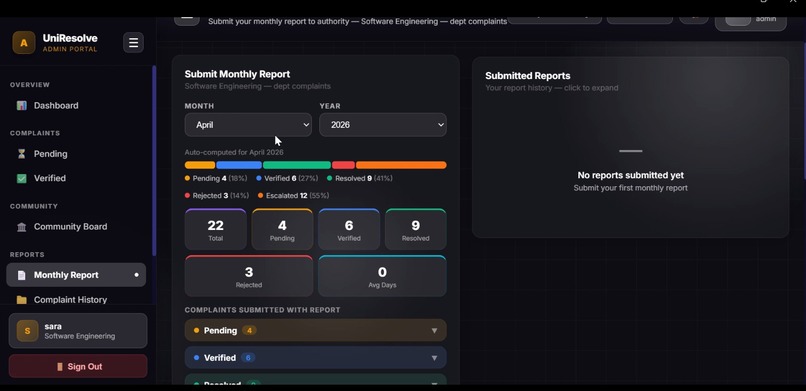
Task: Click the 'Submit Monthly Report' heading
Action: pyautogui.click(x=237, y=74)
